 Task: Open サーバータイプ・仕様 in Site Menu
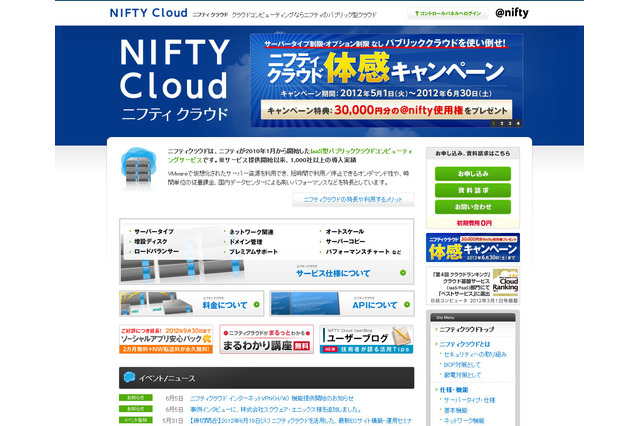pos(469,400)
